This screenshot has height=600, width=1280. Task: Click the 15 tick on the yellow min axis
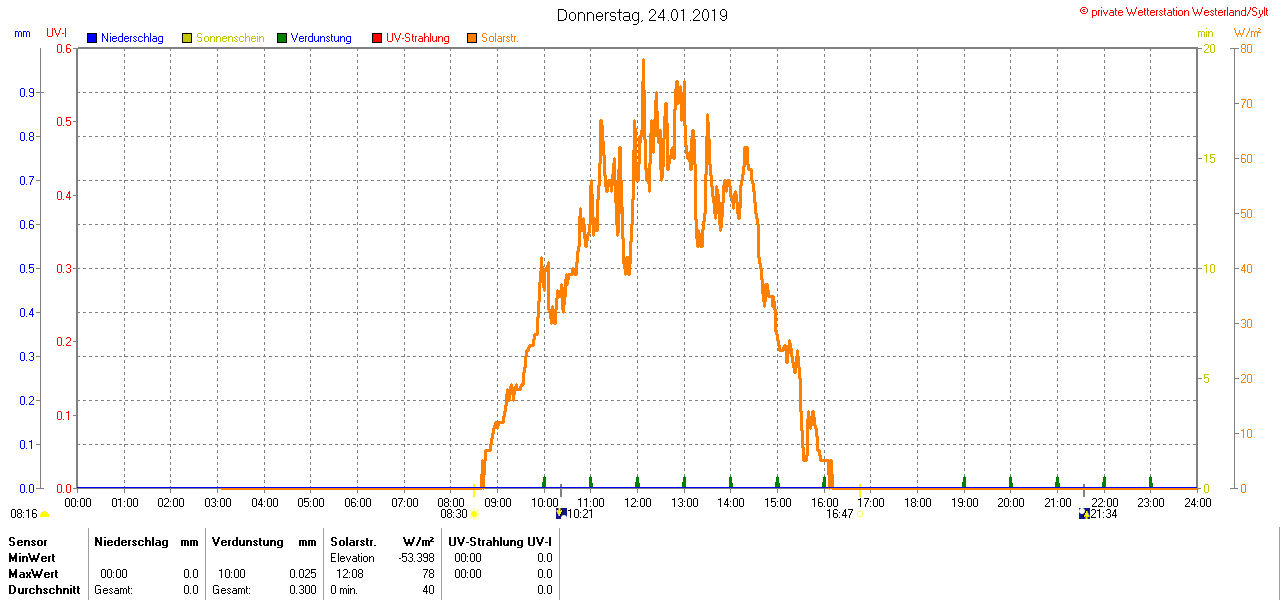(1208, 158)
